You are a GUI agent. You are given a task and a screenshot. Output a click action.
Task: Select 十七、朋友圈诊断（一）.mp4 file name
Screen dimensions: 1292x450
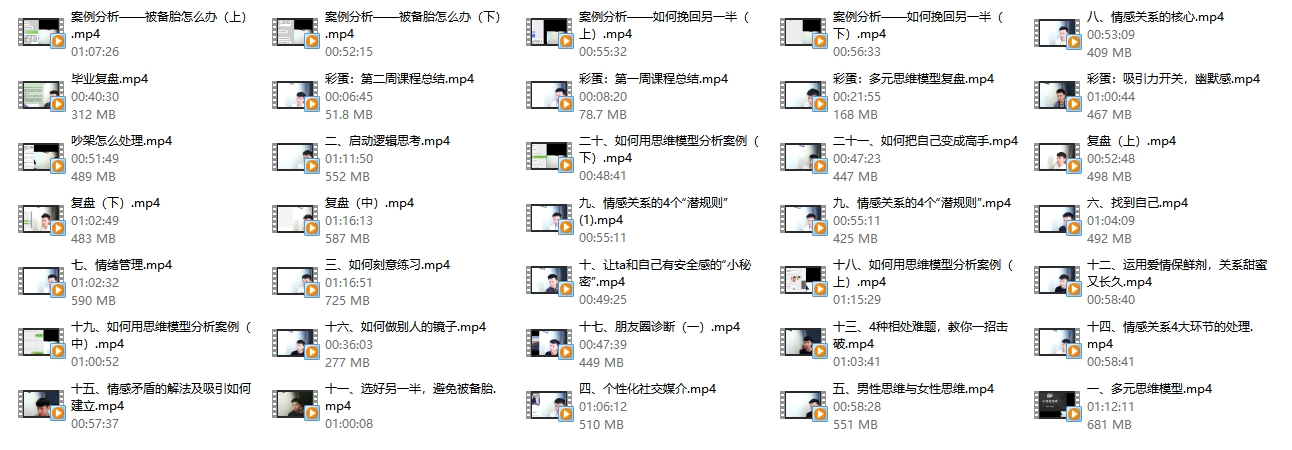click(x=660, y=327)
